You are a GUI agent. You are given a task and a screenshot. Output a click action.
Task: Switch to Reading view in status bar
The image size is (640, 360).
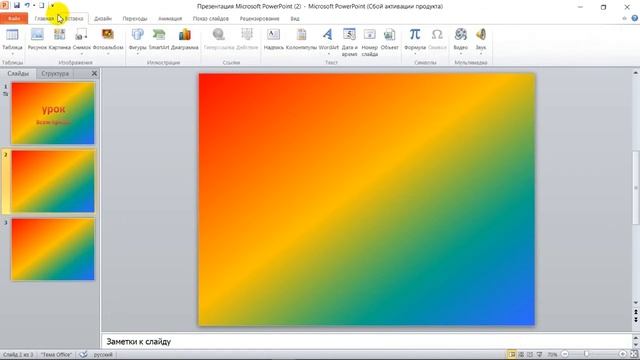[530, 354]
